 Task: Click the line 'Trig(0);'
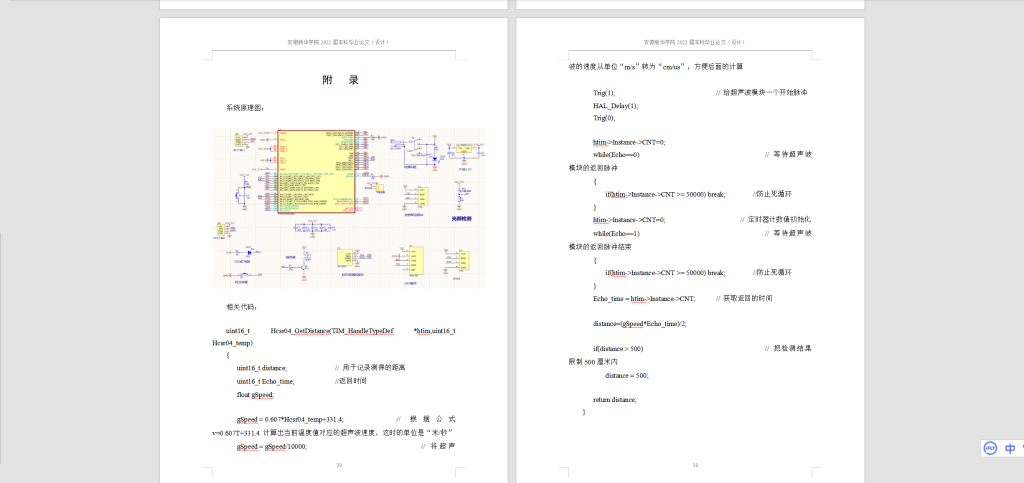(x=604, y=118)
